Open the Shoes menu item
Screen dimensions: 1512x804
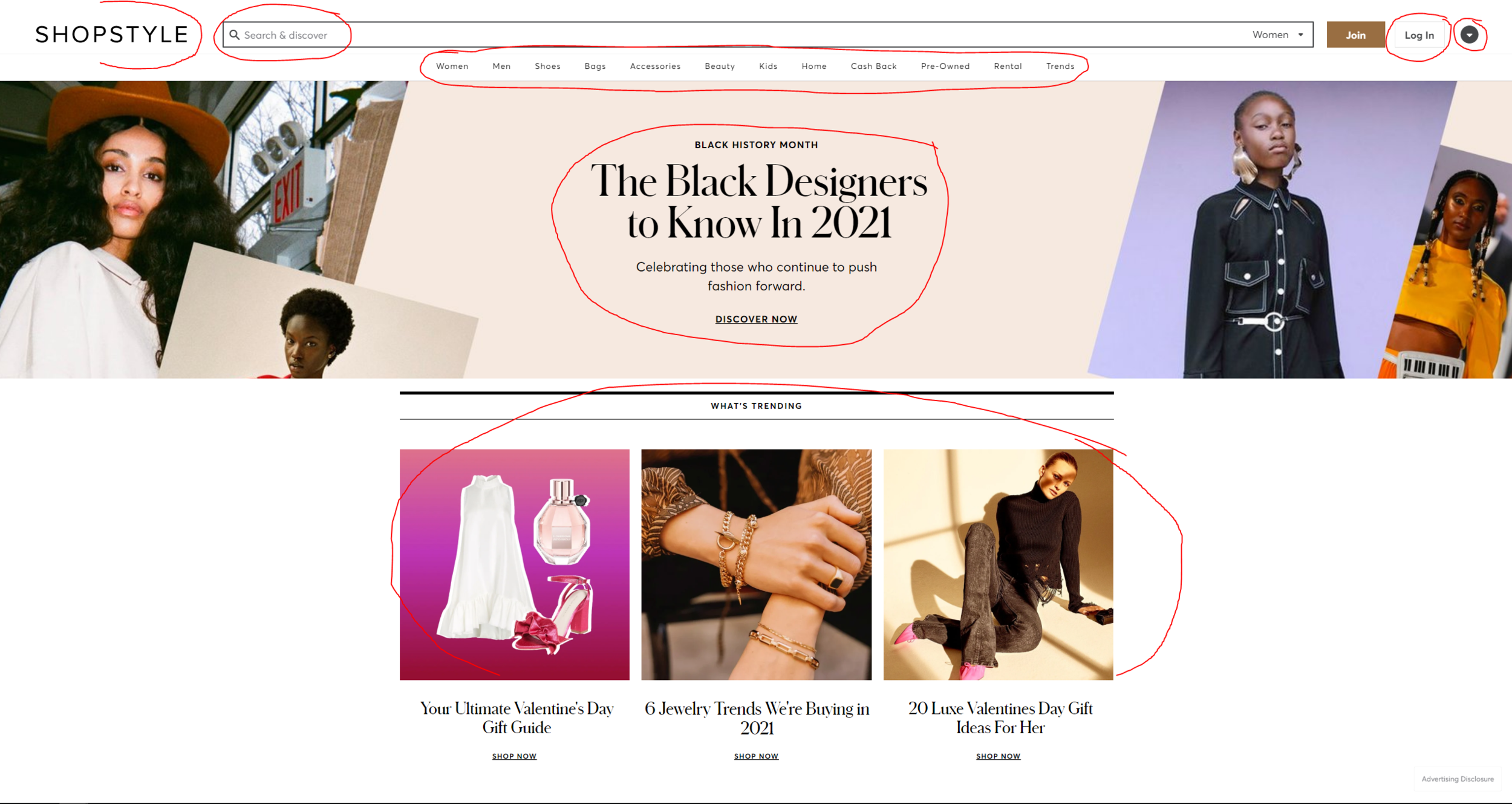[x=547, y=66]
